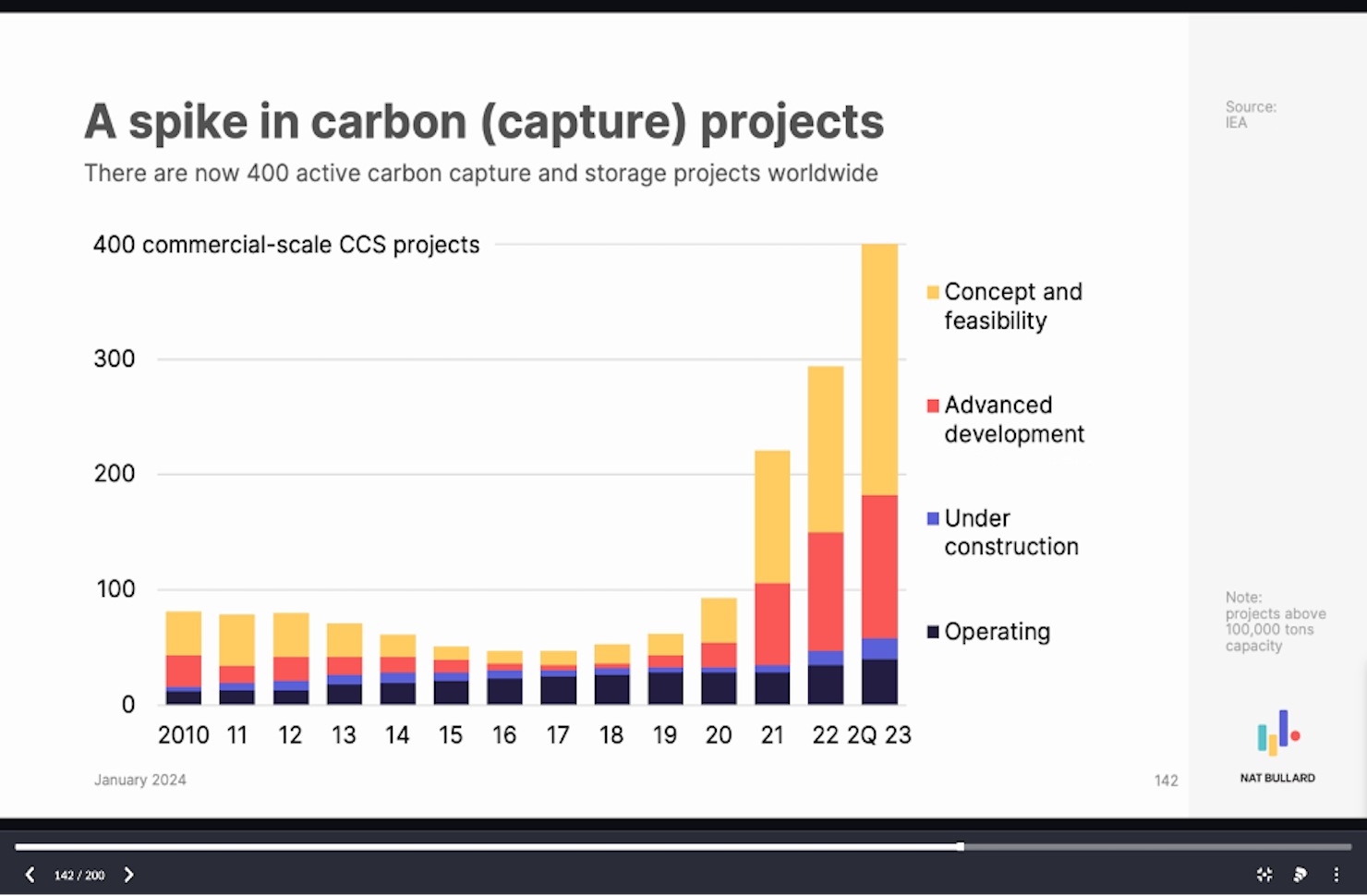Toggle the Operating legend entry
1367x896 pixels.
tap(986, 631)
